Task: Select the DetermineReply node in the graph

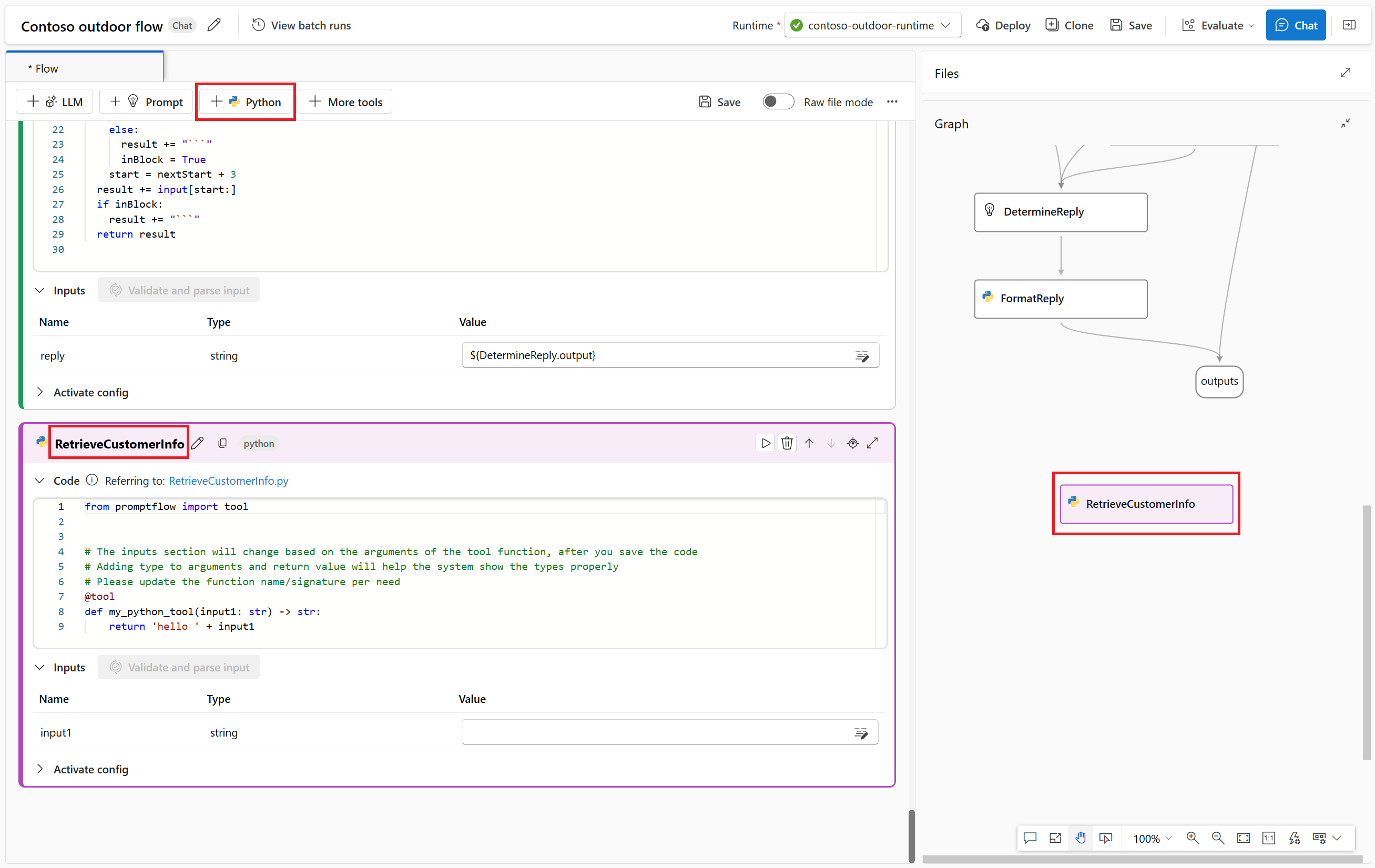Action: 1061,212
